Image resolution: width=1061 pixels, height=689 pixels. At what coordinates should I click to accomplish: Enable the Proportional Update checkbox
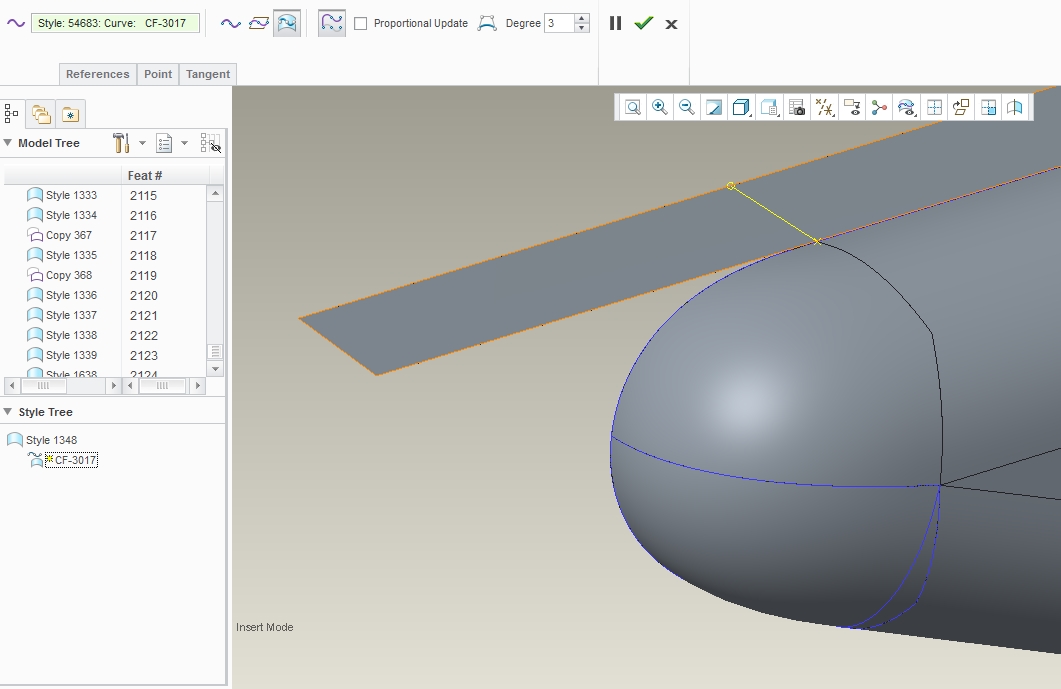click(361, 24)
